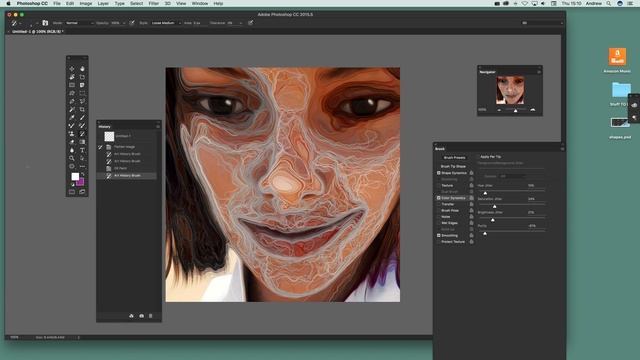Open the tool preset picker in the options bar
Viewport: 640px width, 360px height.
click(16, 23)
